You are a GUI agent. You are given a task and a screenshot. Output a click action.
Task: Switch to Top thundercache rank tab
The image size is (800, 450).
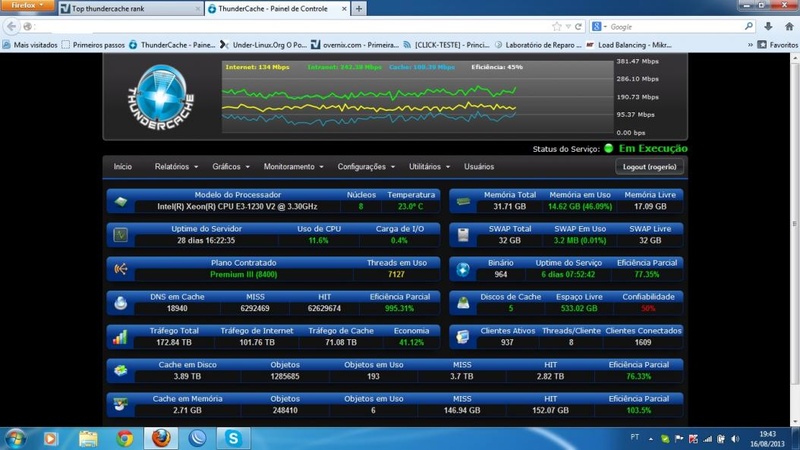point(130,9)
